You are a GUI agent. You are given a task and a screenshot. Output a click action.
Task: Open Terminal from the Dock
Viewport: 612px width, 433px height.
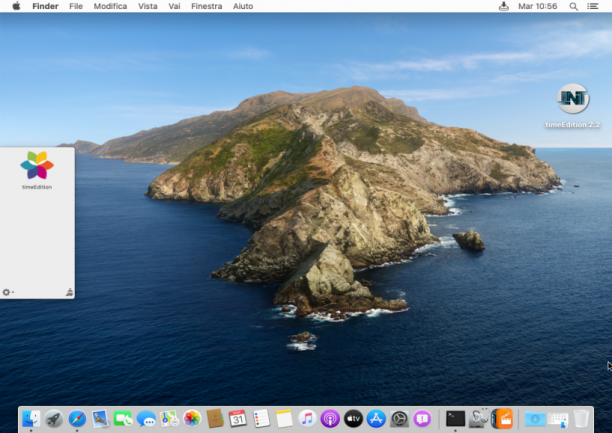pos(455,419)
